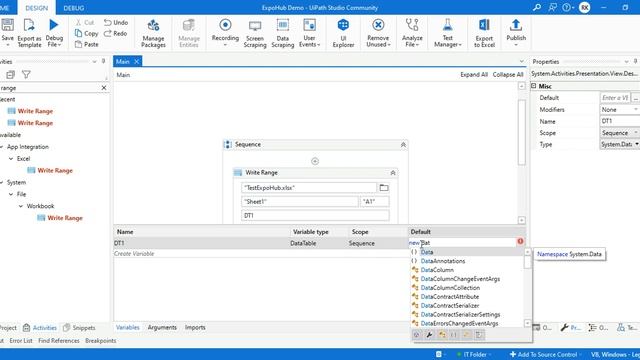Viewport: 640px width, 360px height.
Task: Open the User Events menu
Action: (x=309, y=33)
